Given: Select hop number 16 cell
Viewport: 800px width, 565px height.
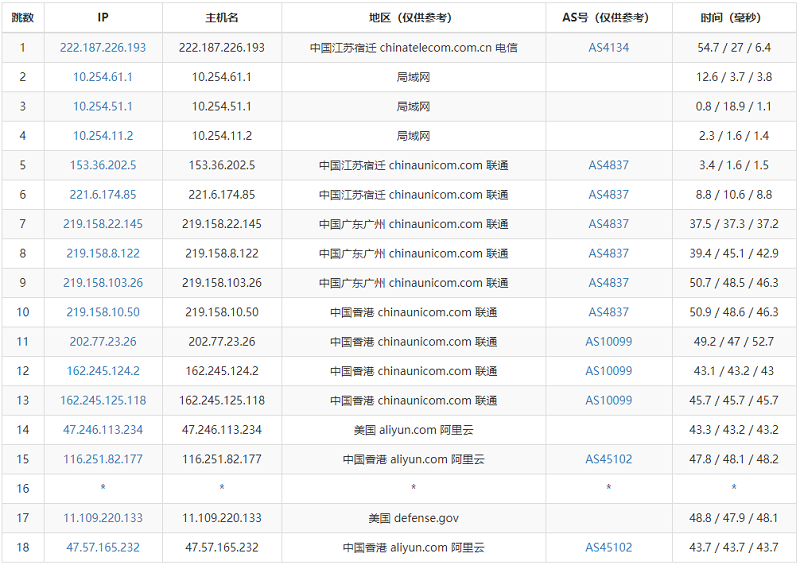Looking at the screenshot, I should point(23,488).
